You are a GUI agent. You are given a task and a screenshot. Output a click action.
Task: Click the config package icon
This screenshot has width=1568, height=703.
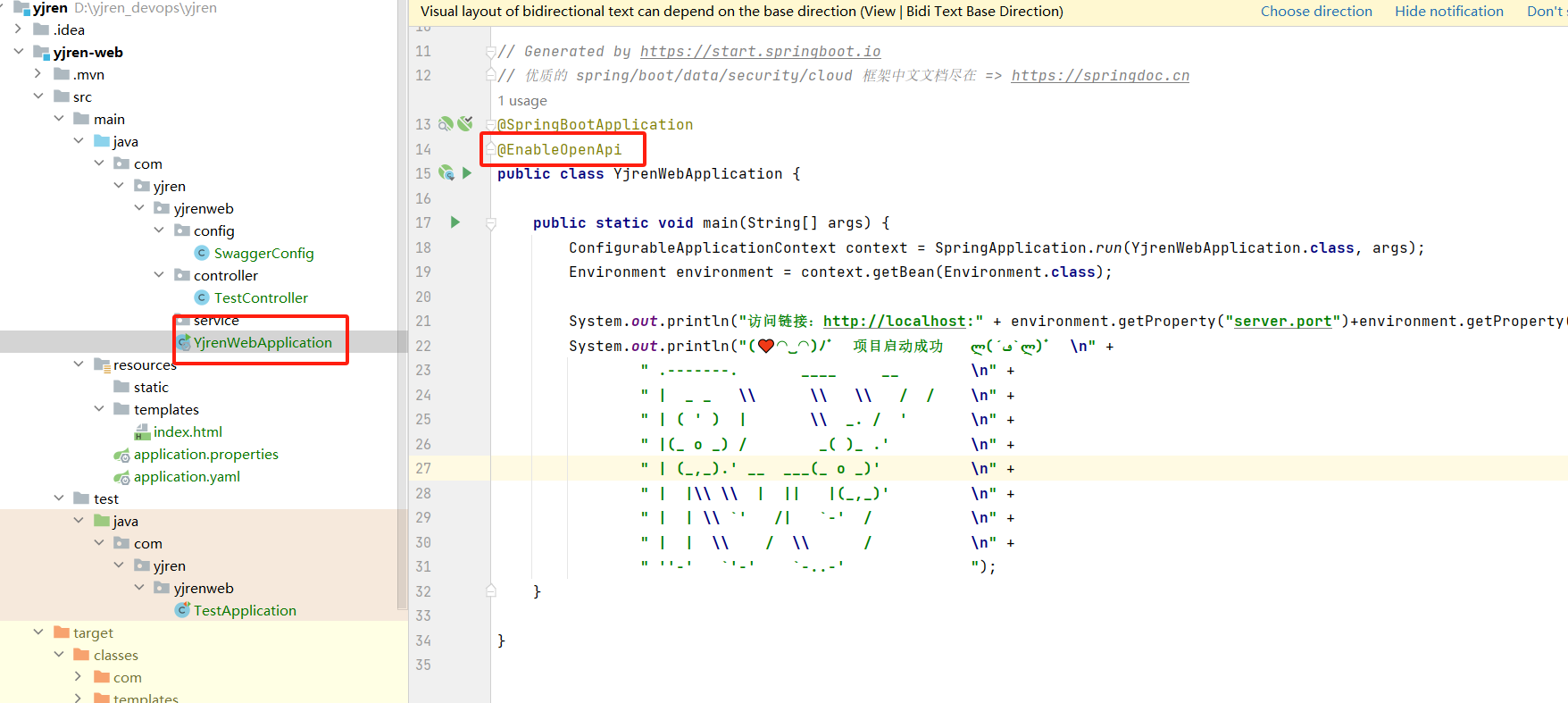click(x=182, y=230)
